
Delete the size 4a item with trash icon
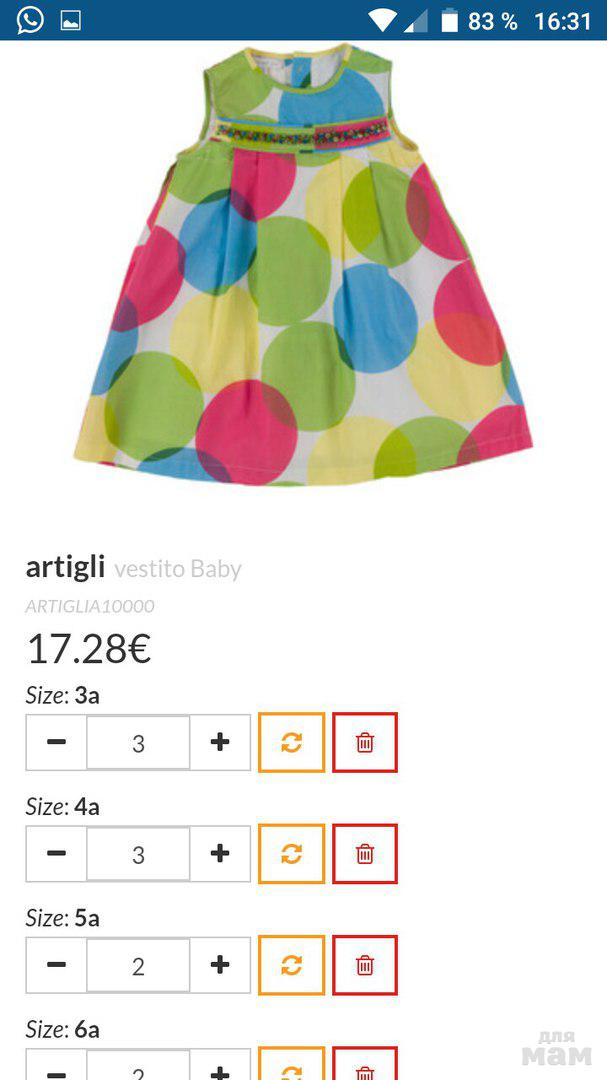pos(364,854)
